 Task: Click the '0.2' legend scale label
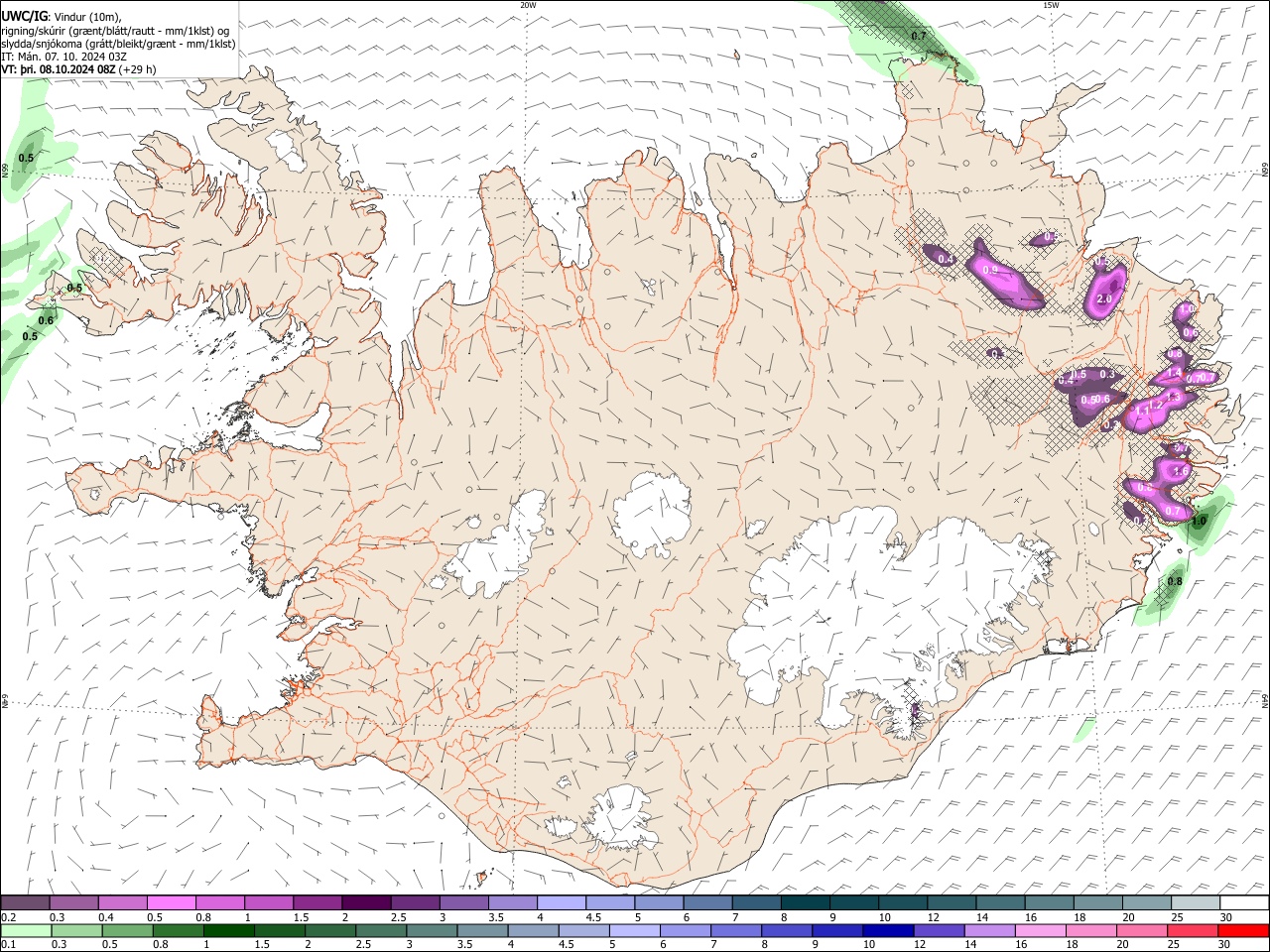tap(8, 917)
